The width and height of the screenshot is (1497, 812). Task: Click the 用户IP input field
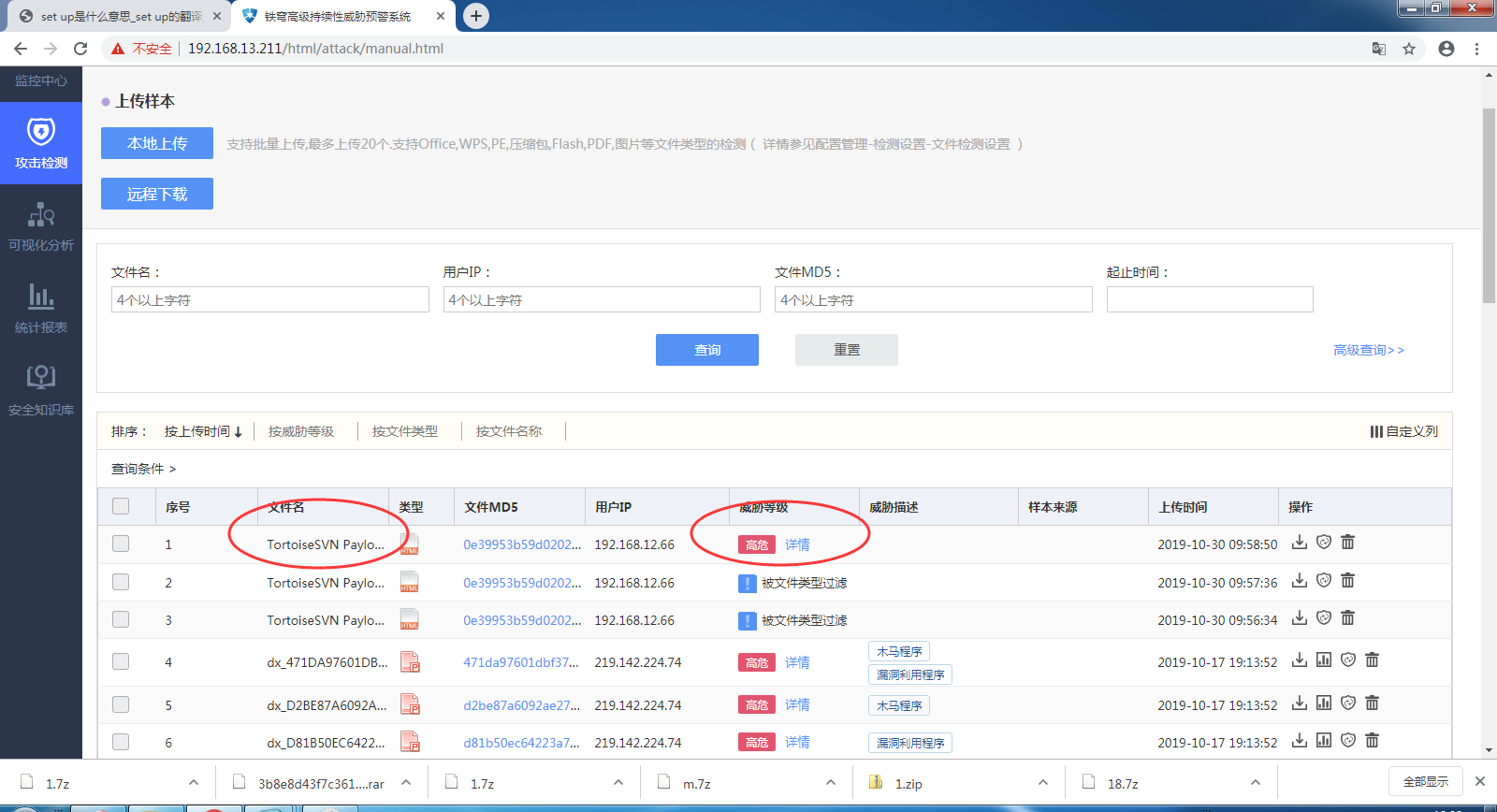(602, 299)
